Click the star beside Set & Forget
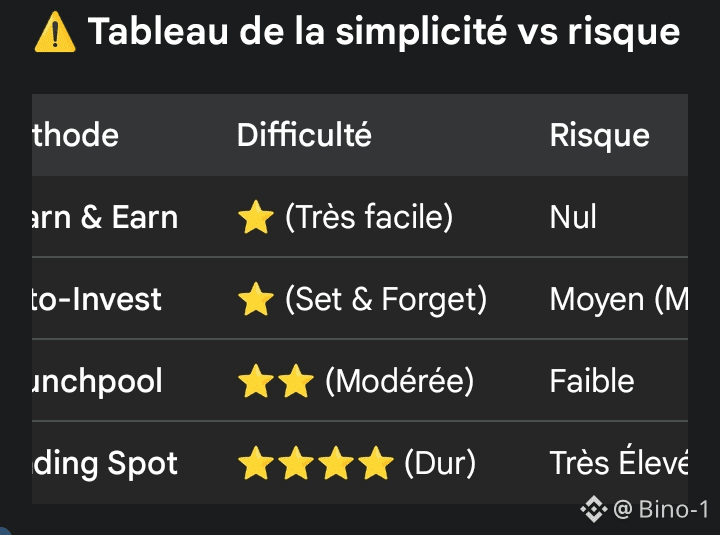The width and height of the screenshot is (720, 535). click(x=256, y=299)
